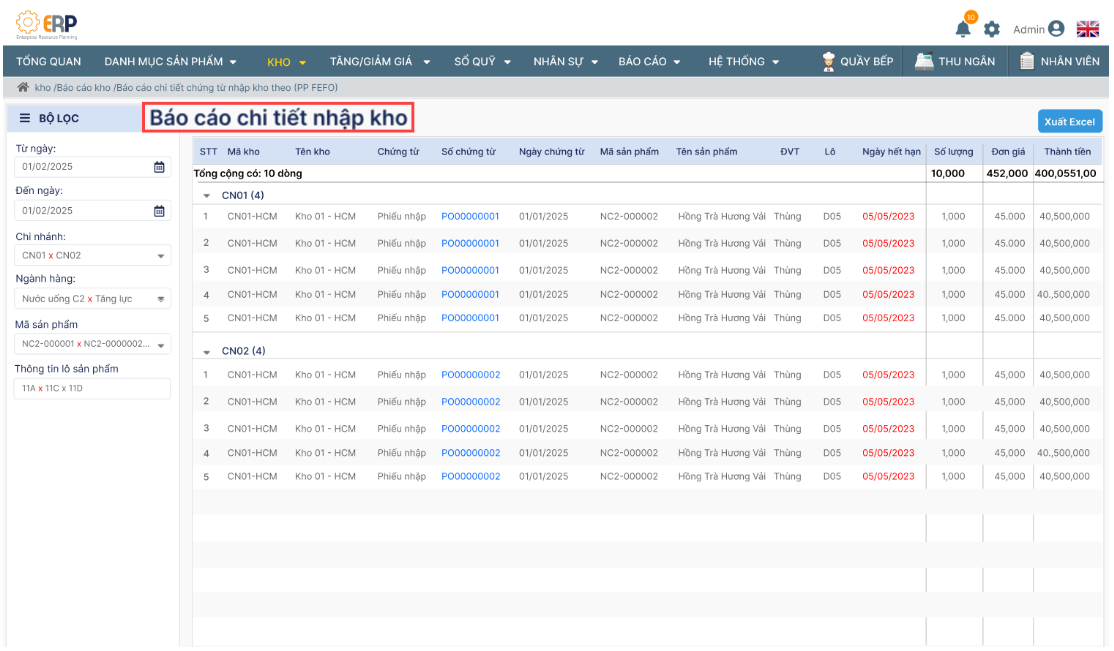The image size is (1114, 651).
Task: Toggle the Bộ Lọc hamburger menu
Action: click(25, 118)
